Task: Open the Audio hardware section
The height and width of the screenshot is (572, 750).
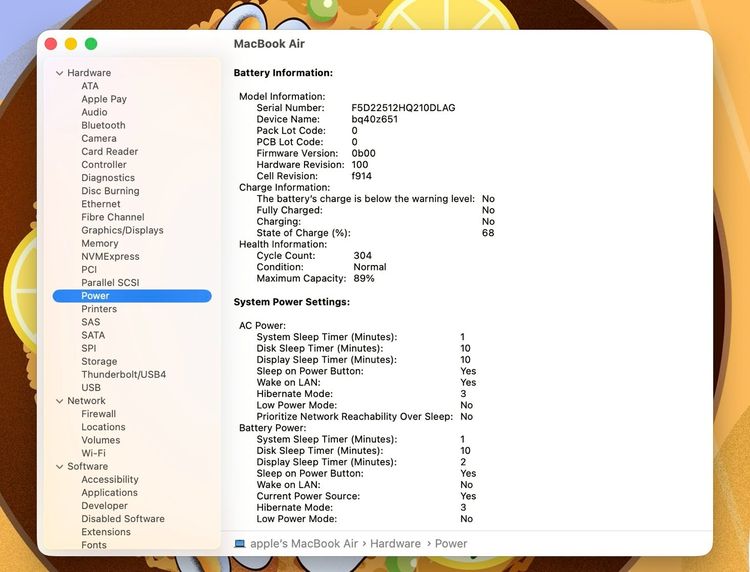Action: point(94,112)
